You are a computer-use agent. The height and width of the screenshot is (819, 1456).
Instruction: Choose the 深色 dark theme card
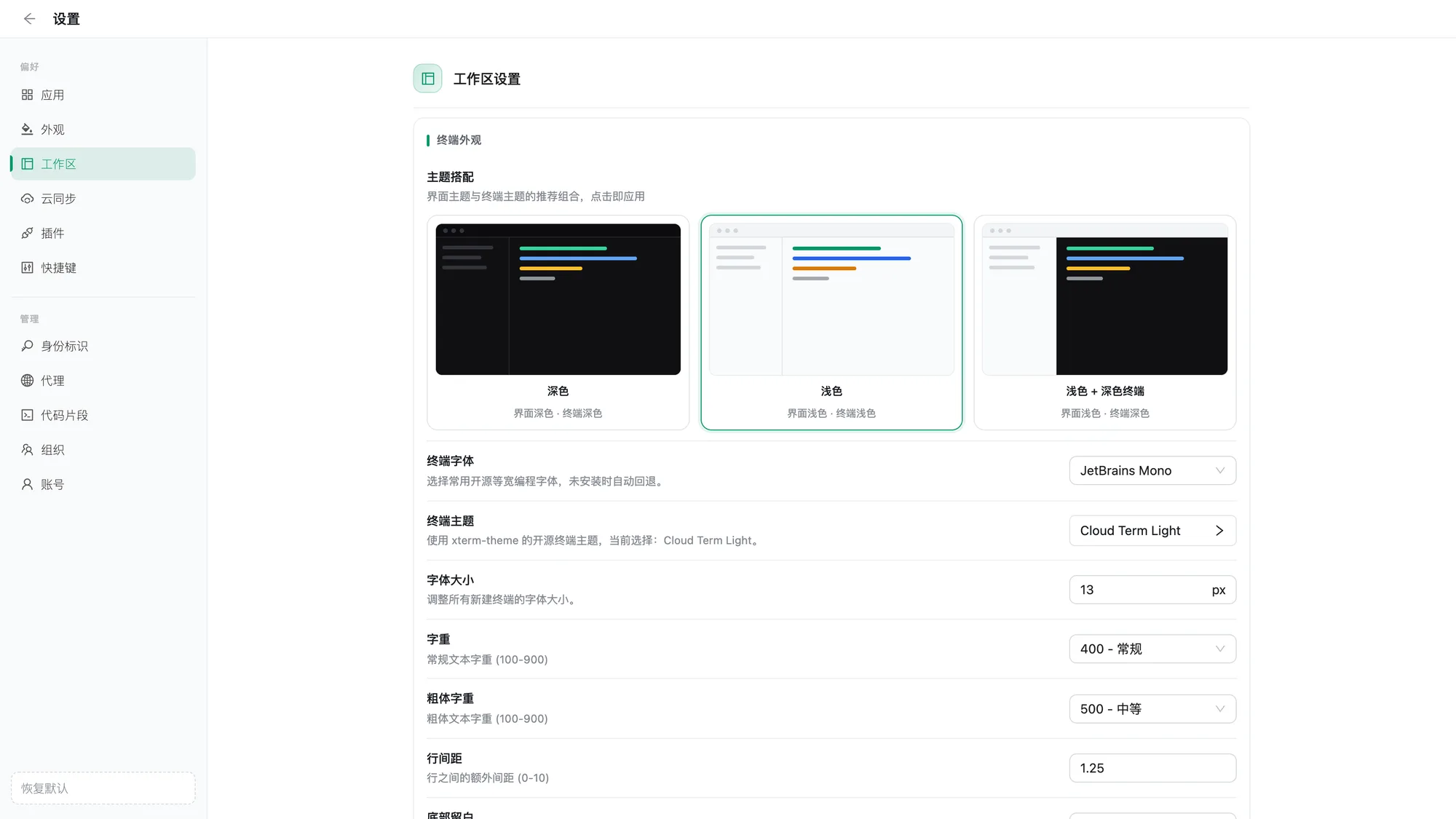558,323
